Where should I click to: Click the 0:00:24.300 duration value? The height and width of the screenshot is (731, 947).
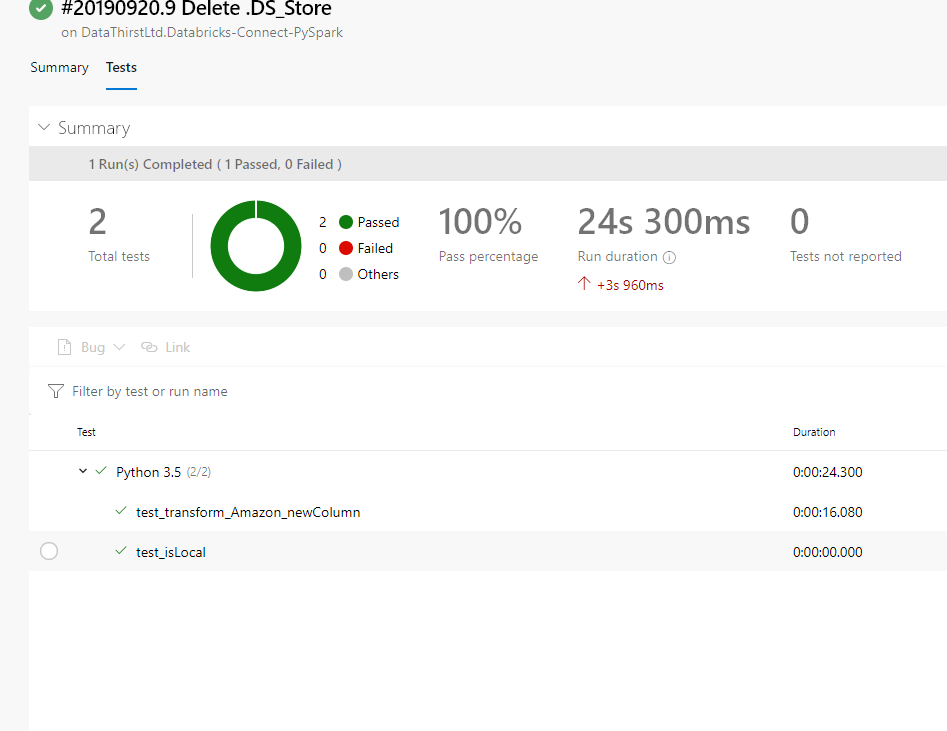tap(827, 472)
